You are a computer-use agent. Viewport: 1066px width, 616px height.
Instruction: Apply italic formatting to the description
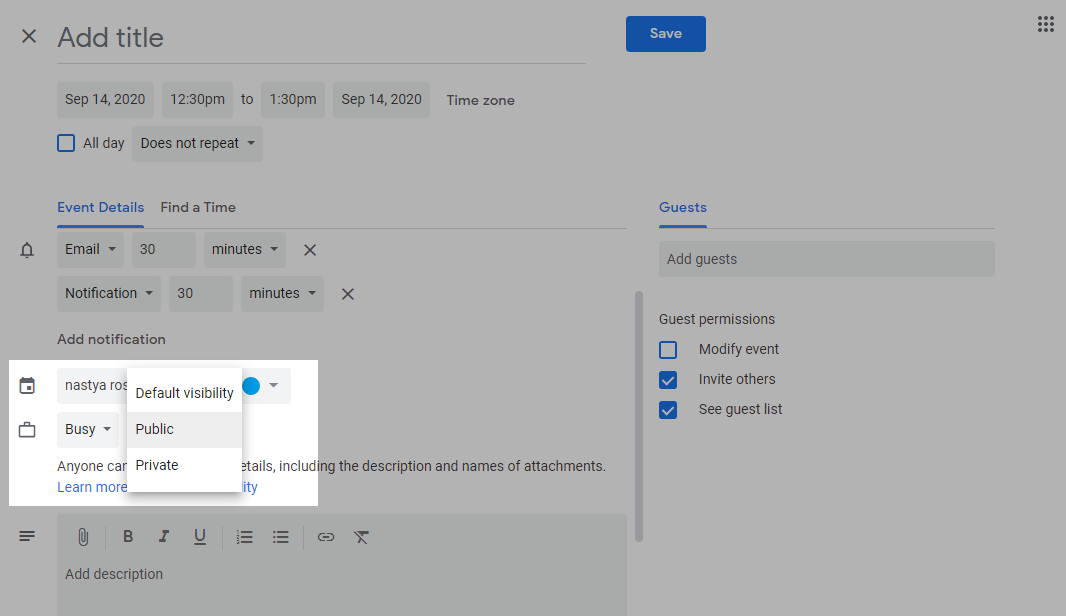click(164, 537)
